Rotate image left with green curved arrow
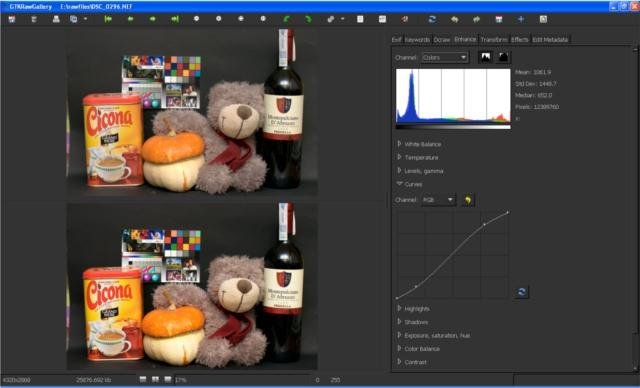 (287, 19)
